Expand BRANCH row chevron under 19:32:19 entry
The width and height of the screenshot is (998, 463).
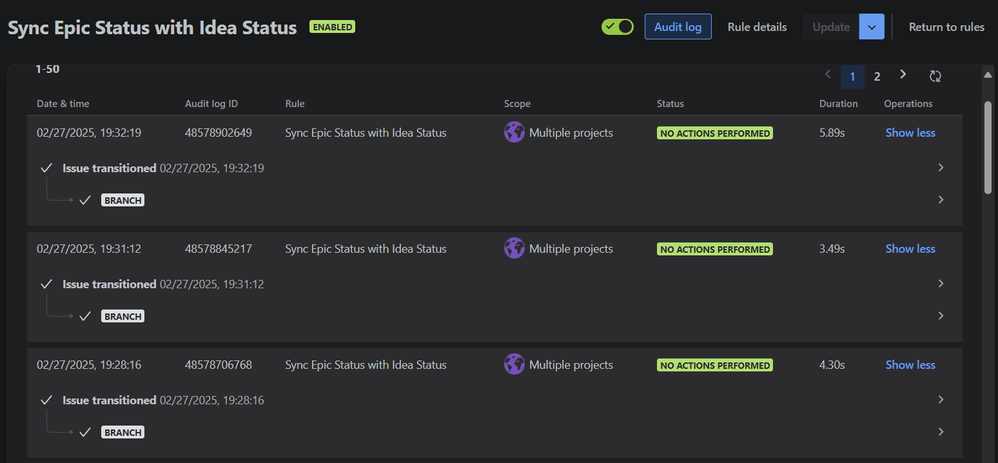(x=941, y=200)
